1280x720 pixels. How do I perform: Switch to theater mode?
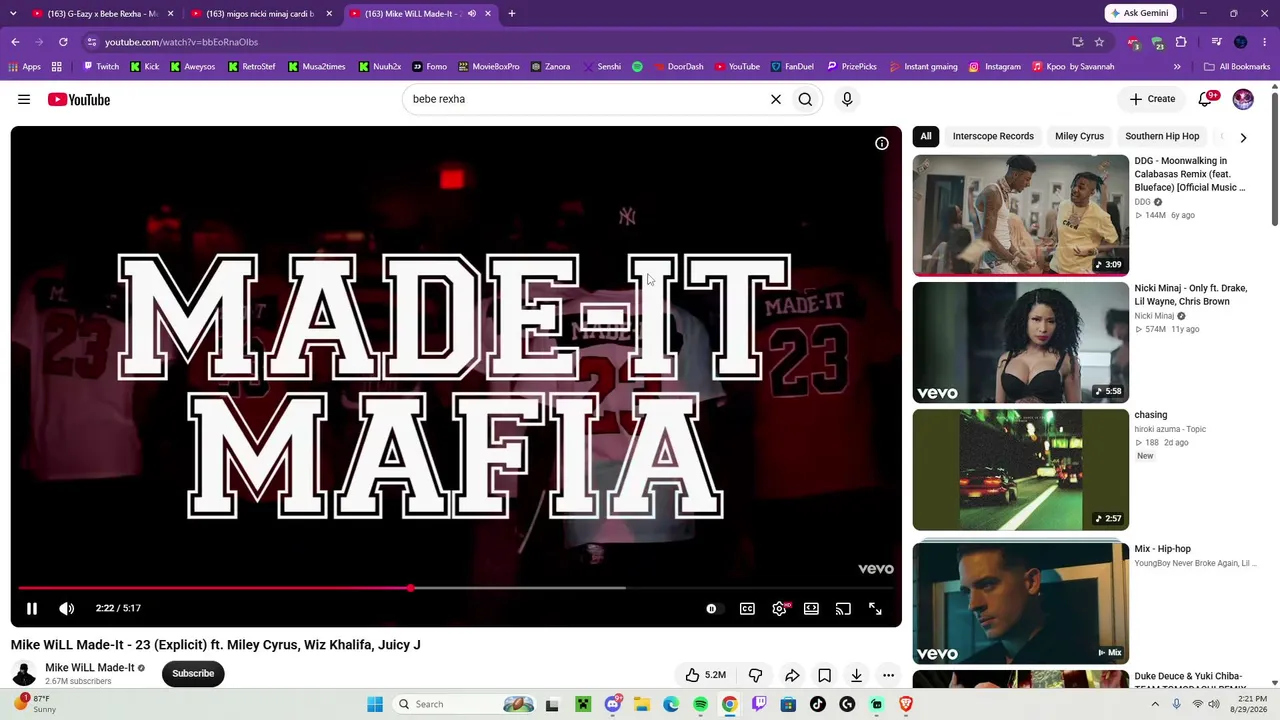point(811,608)
